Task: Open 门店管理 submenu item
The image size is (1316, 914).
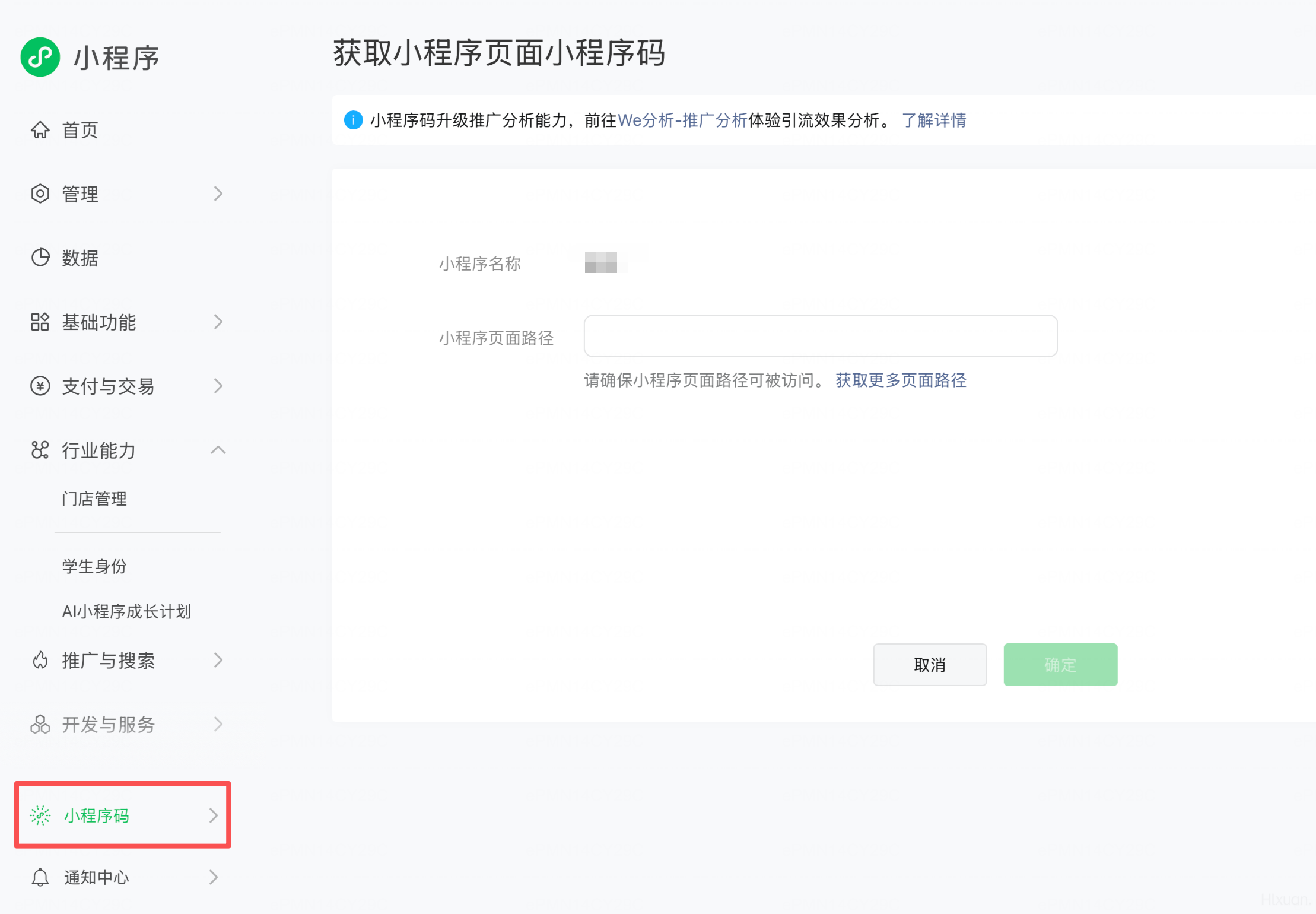Action: point(94,499)
